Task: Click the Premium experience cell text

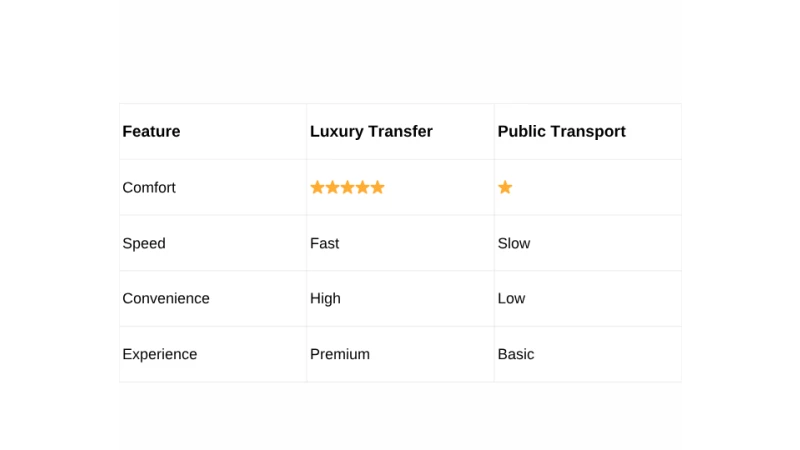Action: tap(340, 354)
